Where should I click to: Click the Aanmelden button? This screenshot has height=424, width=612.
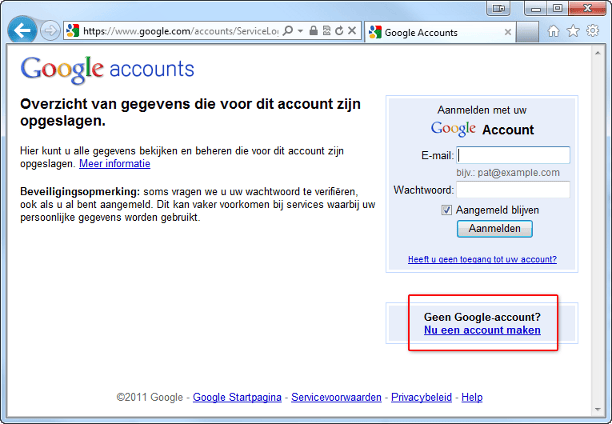coord(495,229)
